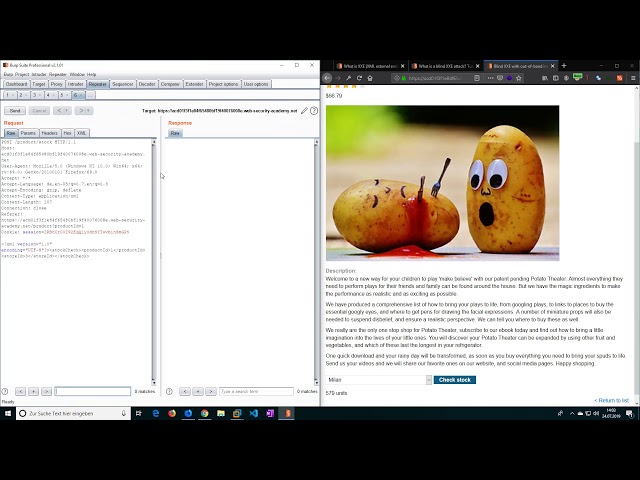
Task: Open the Burp menu
Action: [8, 75]
